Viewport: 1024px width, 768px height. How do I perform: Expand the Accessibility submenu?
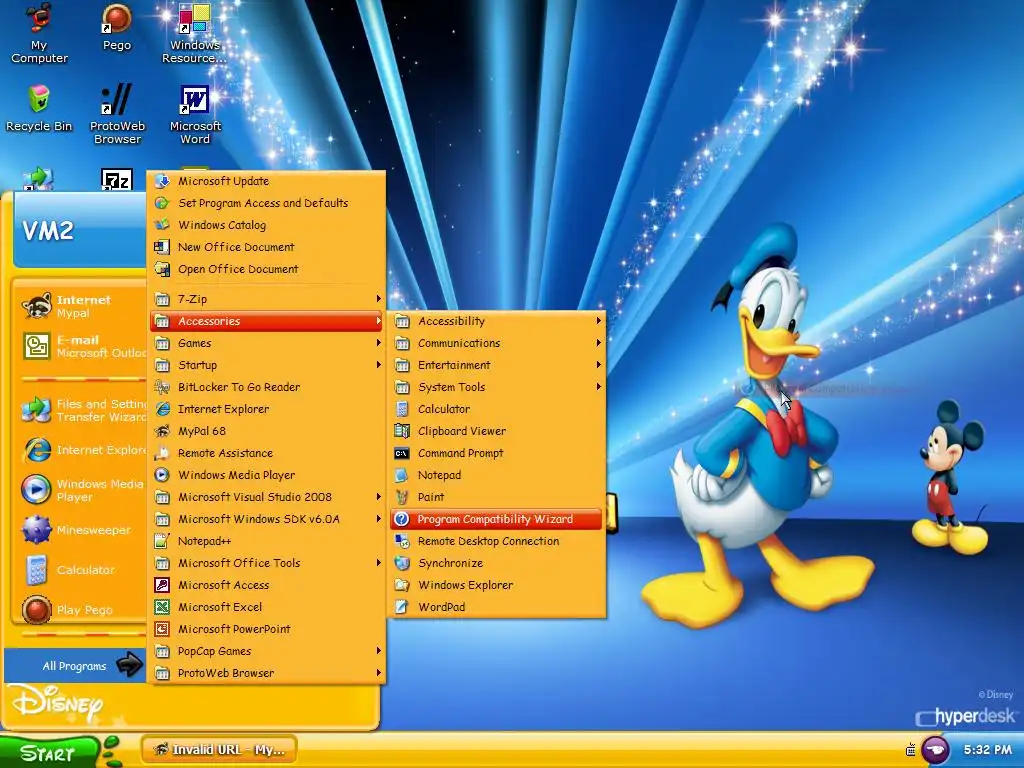tap(497, 321)
